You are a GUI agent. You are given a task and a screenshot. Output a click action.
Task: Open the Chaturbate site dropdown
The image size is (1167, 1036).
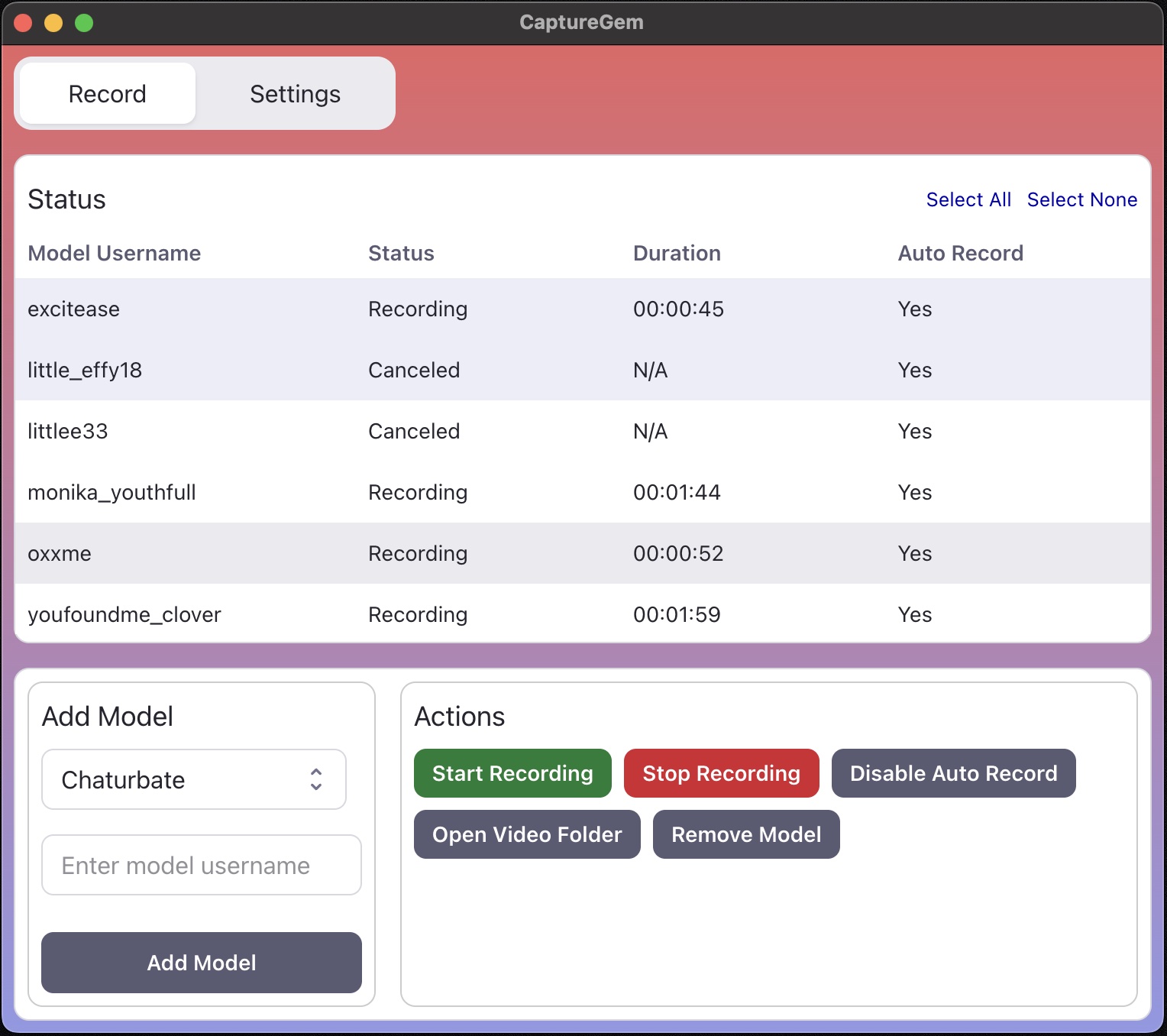click(x=193, y=779)
